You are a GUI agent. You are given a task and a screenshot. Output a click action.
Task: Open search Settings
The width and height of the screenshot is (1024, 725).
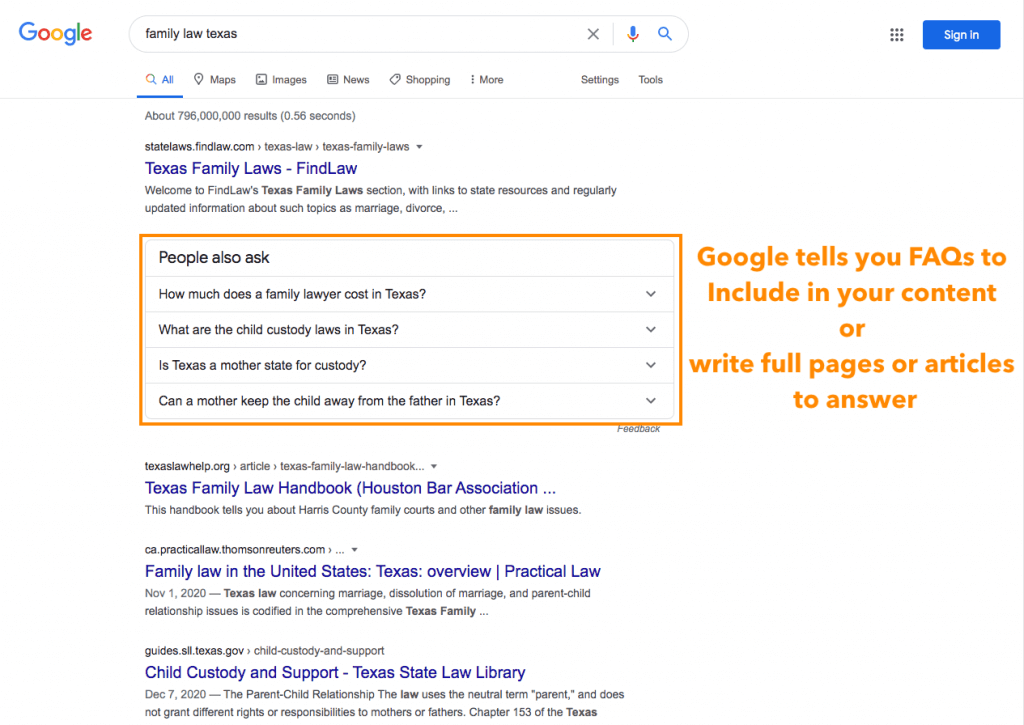click(x=600, y=80)
